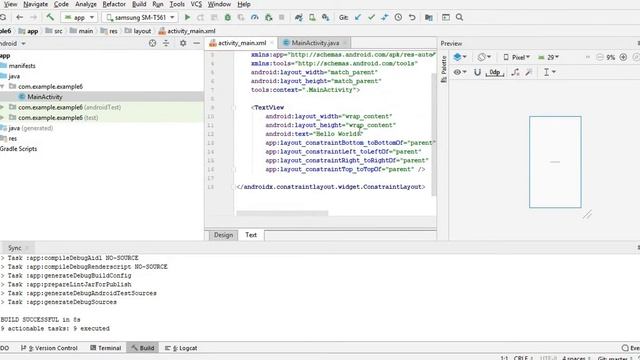The height and width of the screenshot is (360, 640).
Task: Open the Analyze menu
Action: (x=86, y=4)
